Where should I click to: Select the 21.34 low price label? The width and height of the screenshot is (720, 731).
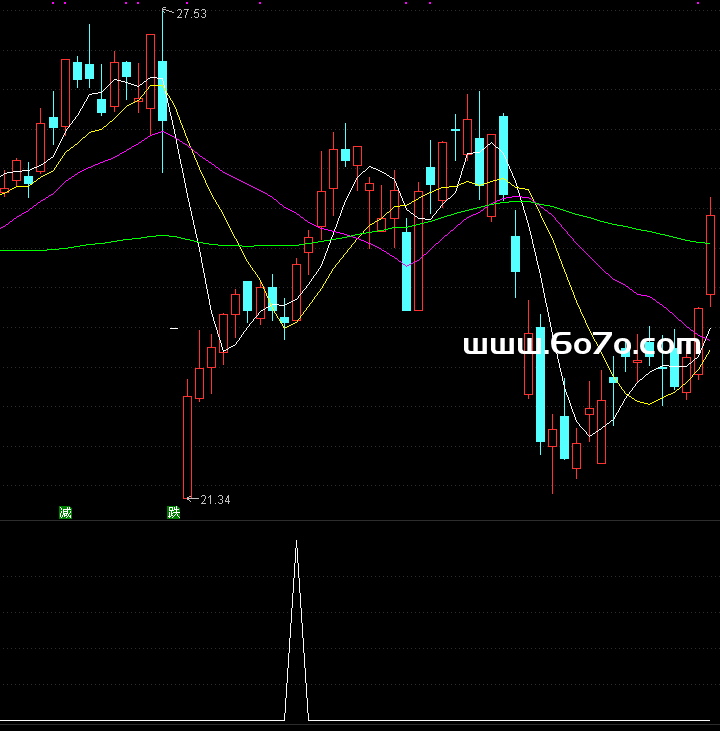click(215, 500)
